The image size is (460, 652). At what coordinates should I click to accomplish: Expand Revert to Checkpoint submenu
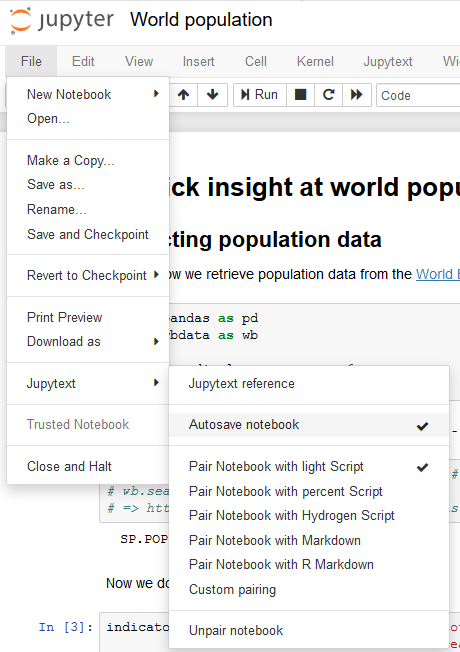pyautogui.click(x=88, y=275)
